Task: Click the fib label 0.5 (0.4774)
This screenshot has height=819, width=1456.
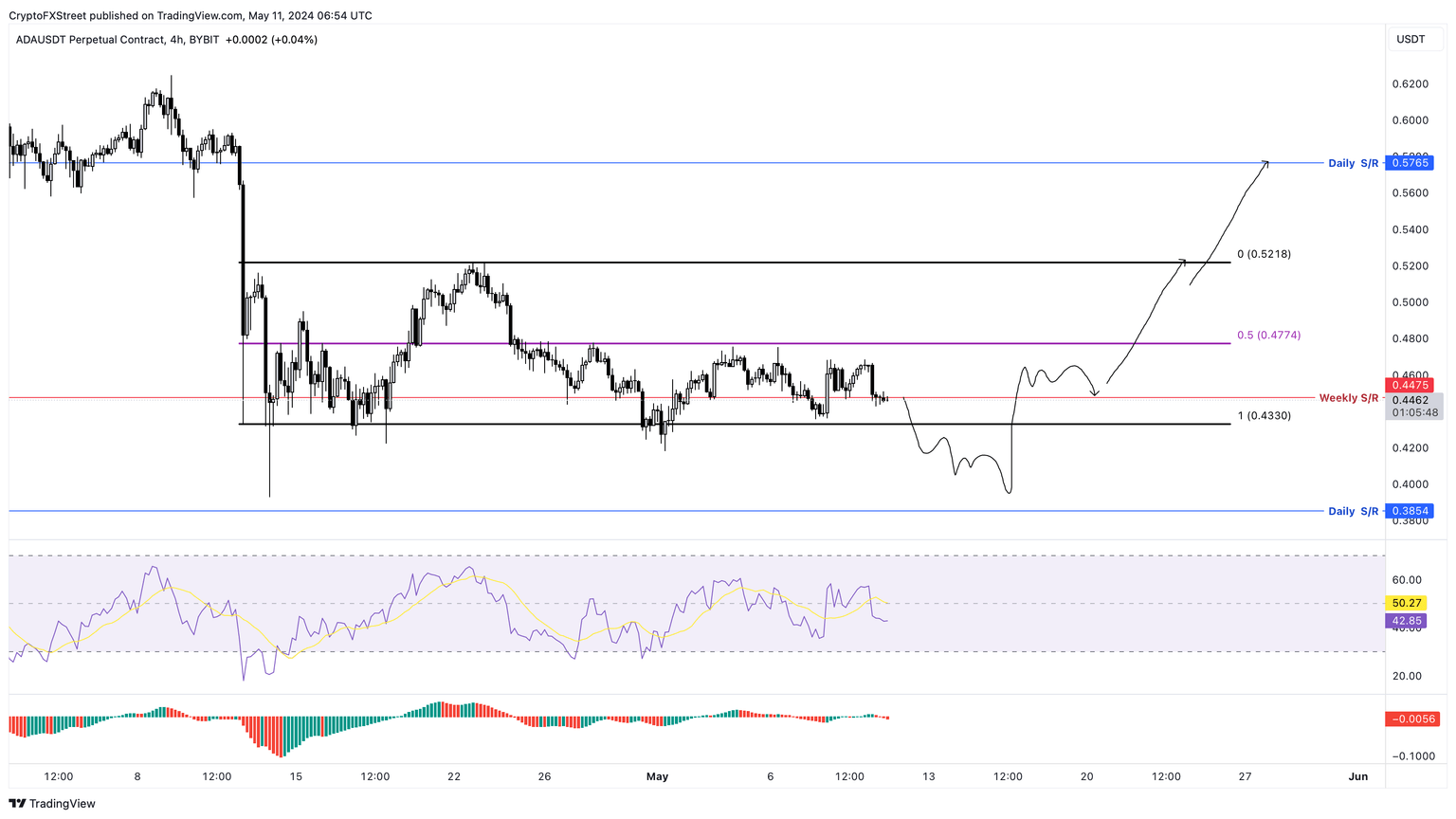Action: point(1268,336)
